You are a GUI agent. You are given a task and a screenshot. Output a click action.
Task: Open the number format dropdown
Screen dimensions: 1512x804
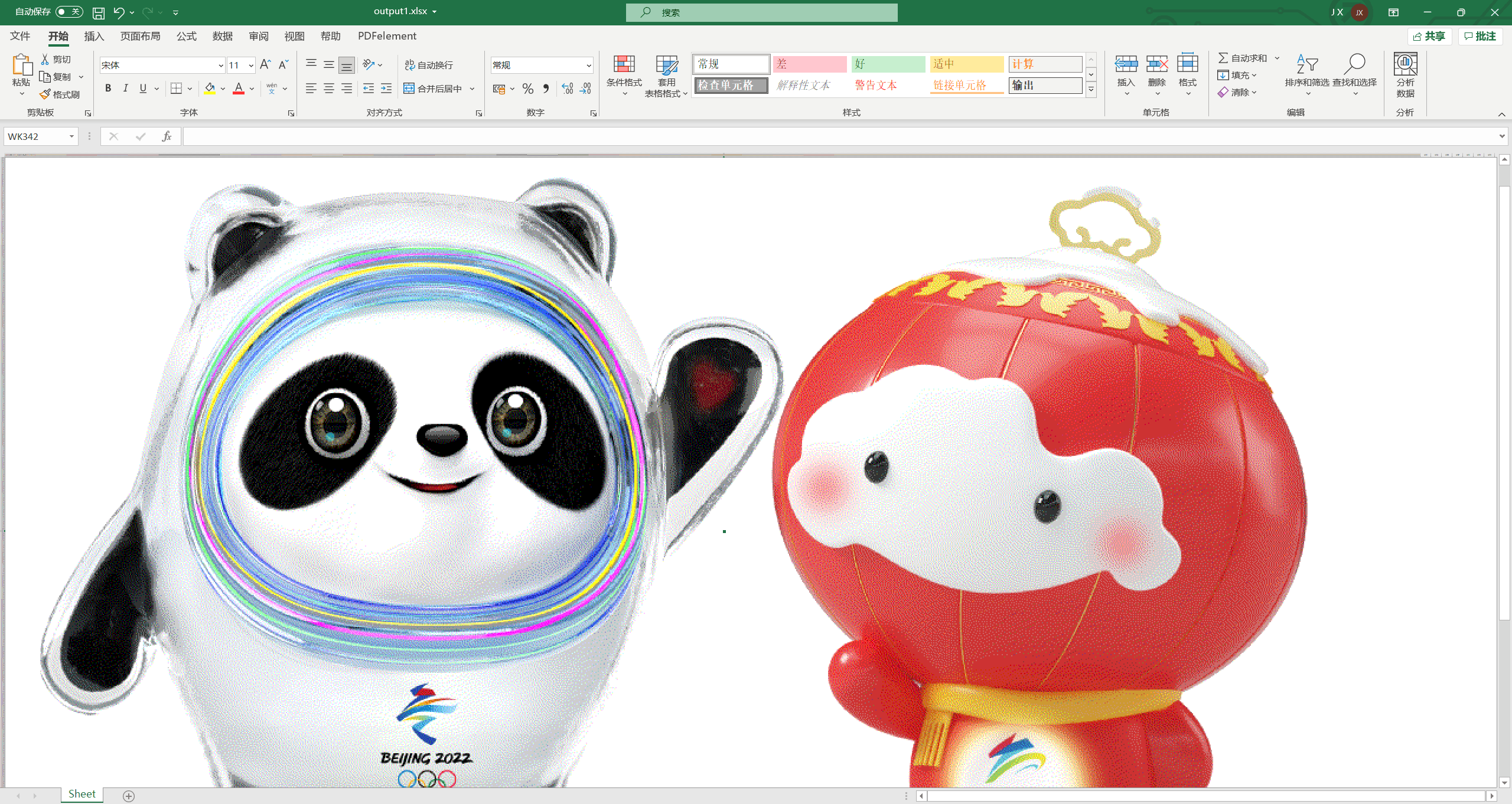pos(588,66)
